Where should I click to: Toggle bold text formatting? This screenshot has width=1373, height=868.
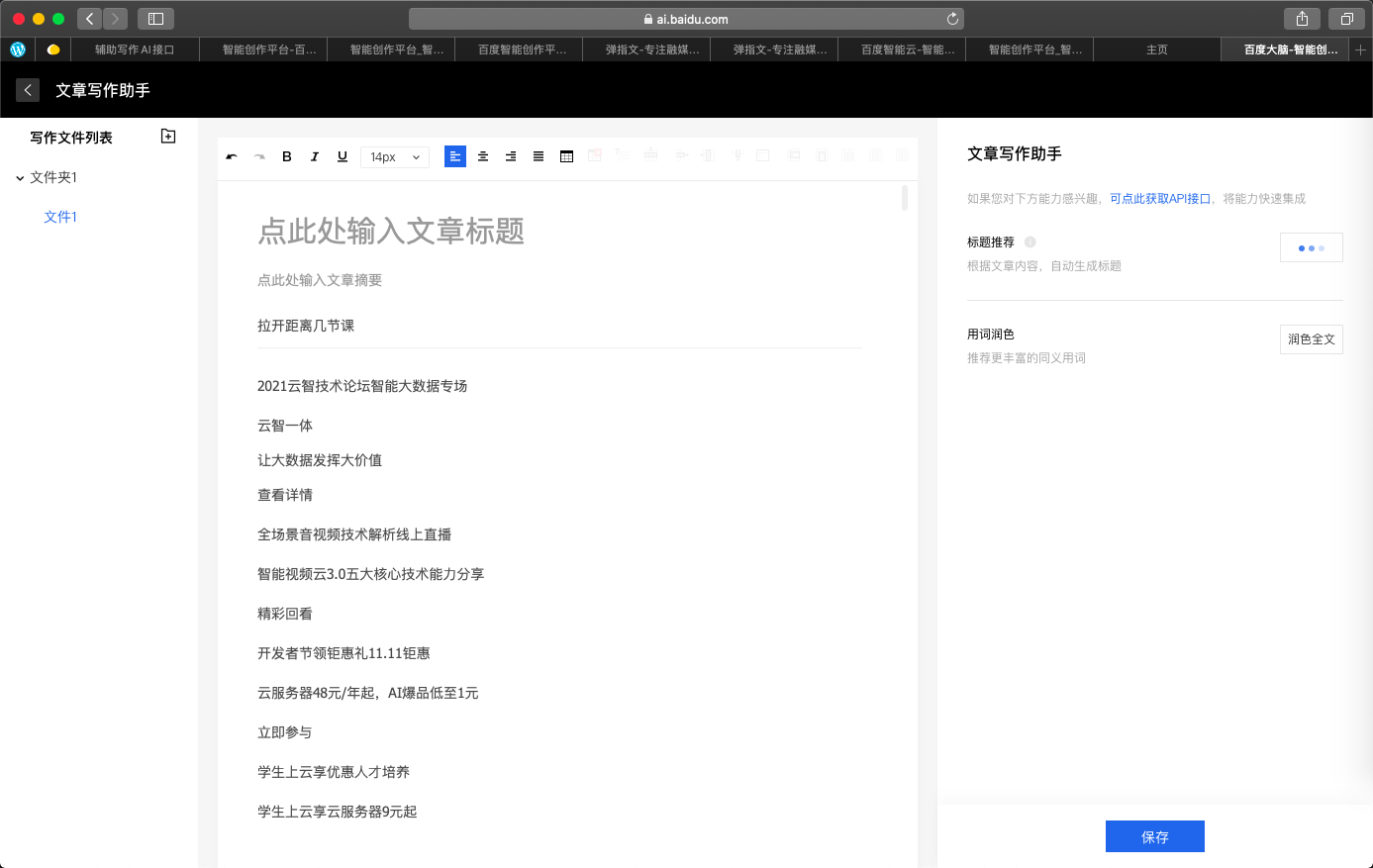pyautogui.click(x=287, y=156)
